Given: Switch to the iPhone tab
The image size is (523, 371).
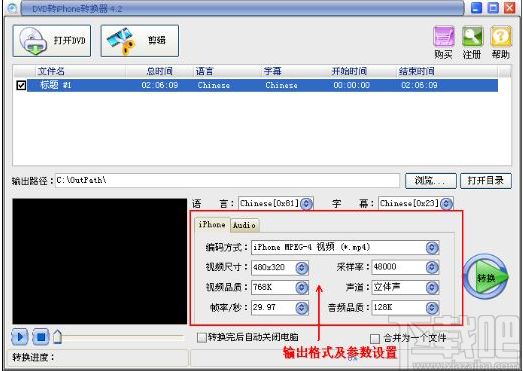Looking at the screenshot, I should click(212, 225).
